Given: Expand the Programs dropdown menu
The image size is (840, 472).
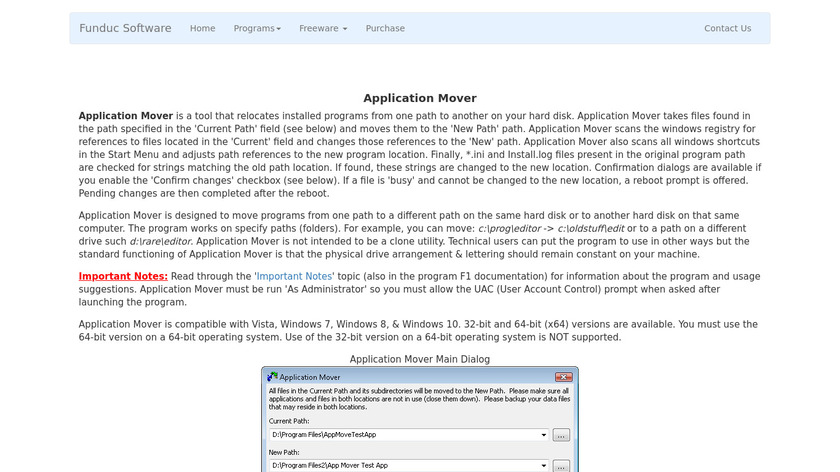Looking at the screenshot, I should tap(257, 28).
